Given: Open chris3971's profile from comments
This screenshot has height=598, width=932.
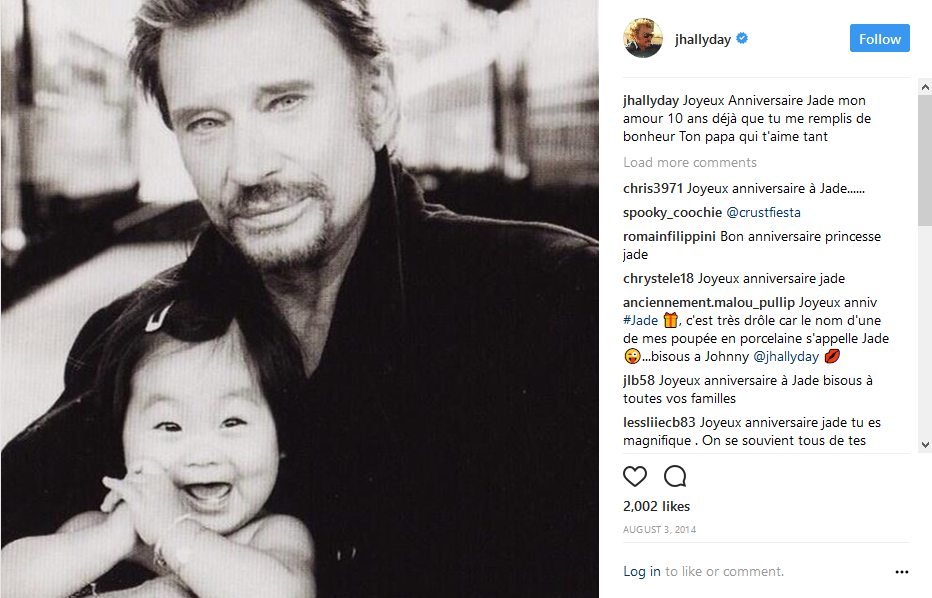Looking at the screenshot, I should click(652, 188).
